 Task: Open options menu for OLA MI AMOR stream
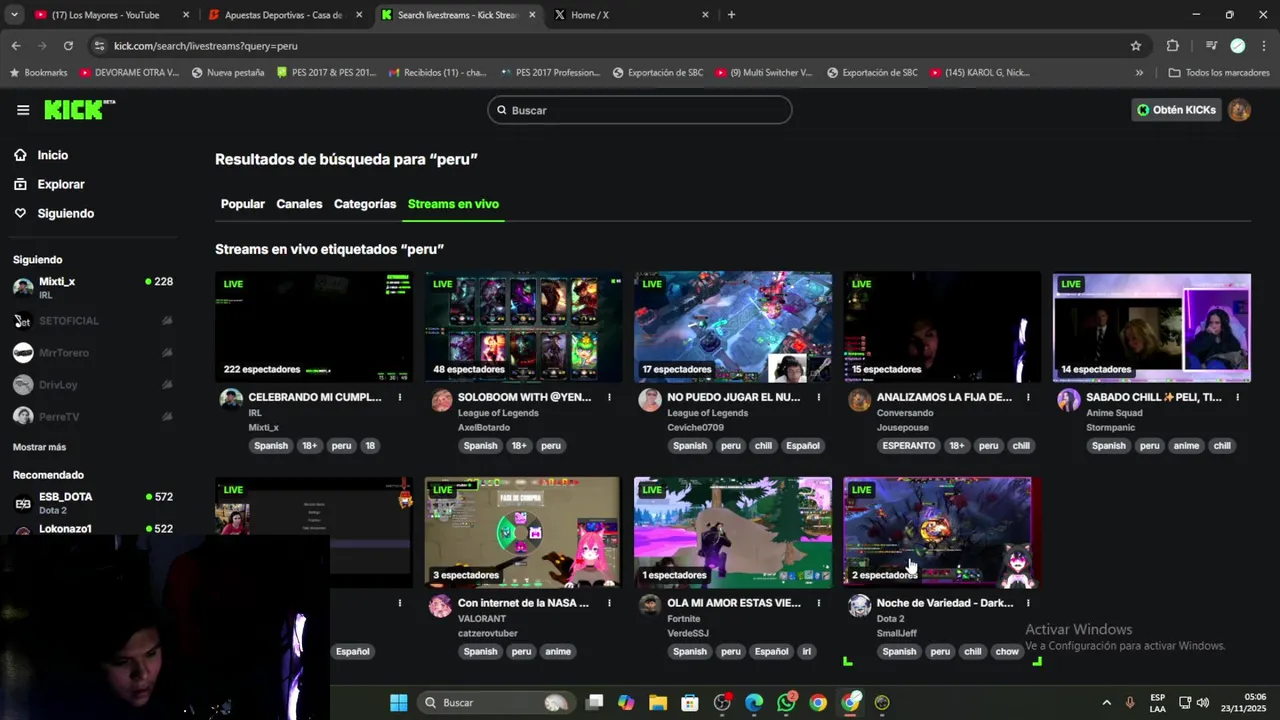click(819, 603)
